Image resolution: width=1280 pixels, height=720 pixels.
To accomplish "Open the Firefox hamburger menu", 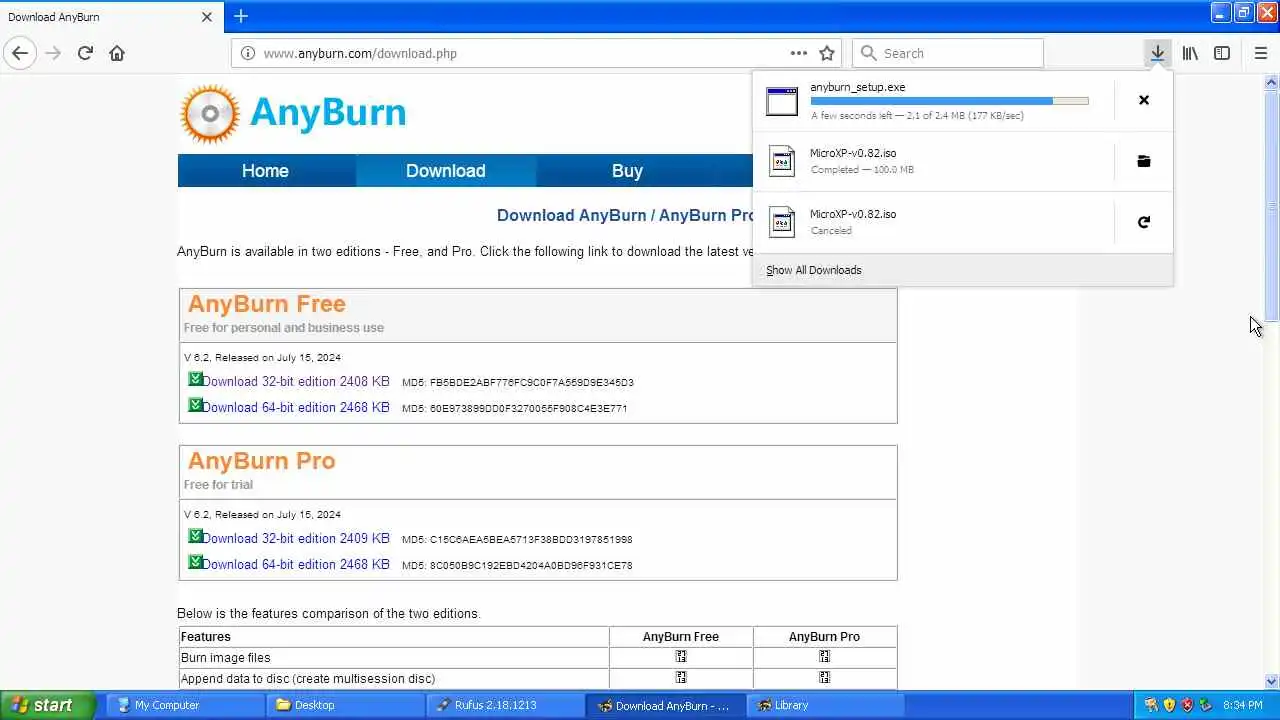I will [1260, 53].
